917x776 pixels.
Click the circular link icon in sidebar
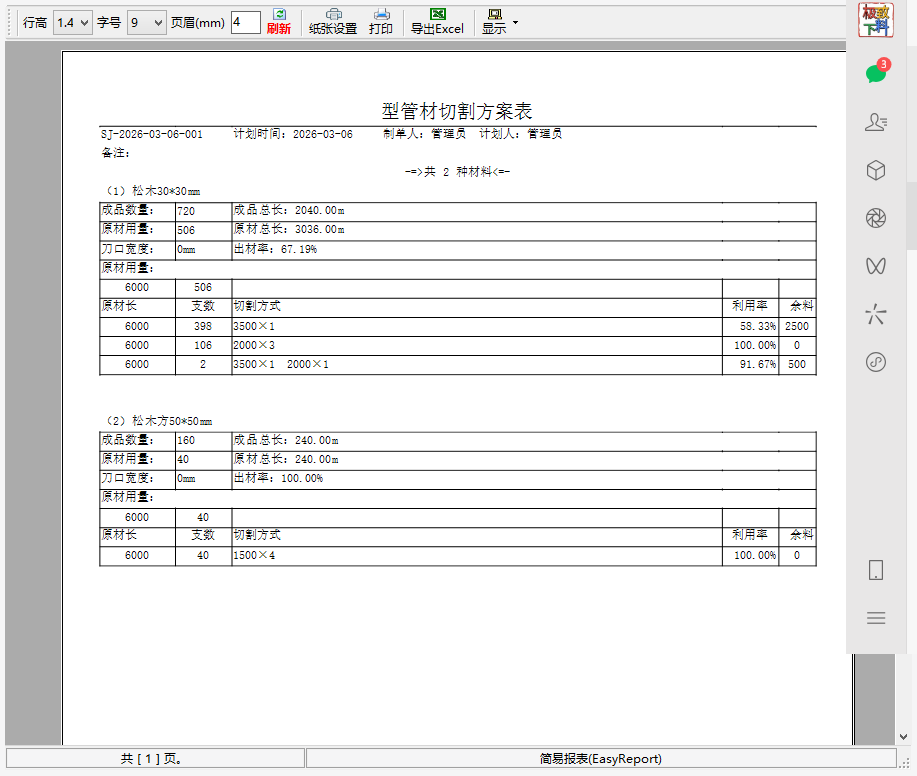coord(876,362)
